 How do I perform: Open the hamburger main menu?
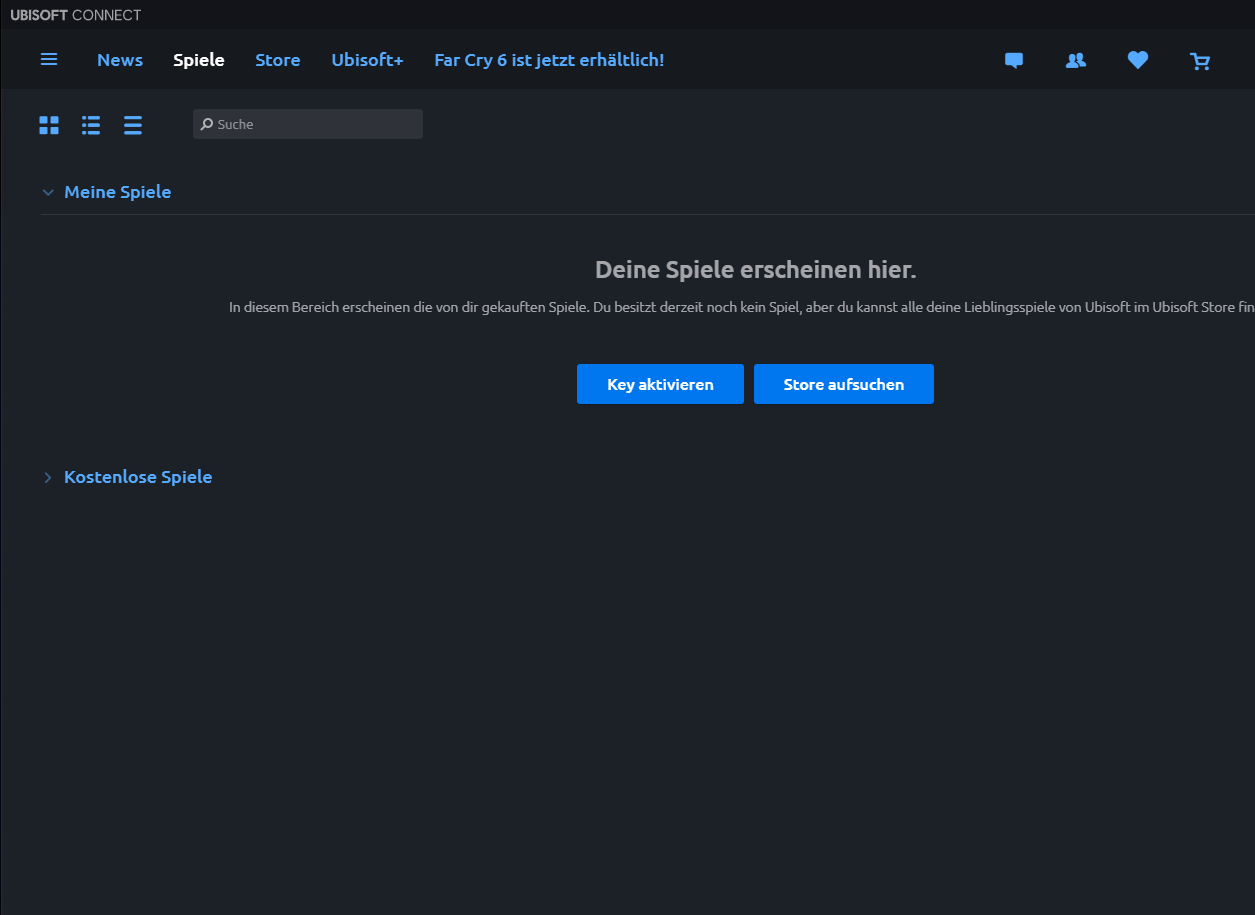[49, 59]
